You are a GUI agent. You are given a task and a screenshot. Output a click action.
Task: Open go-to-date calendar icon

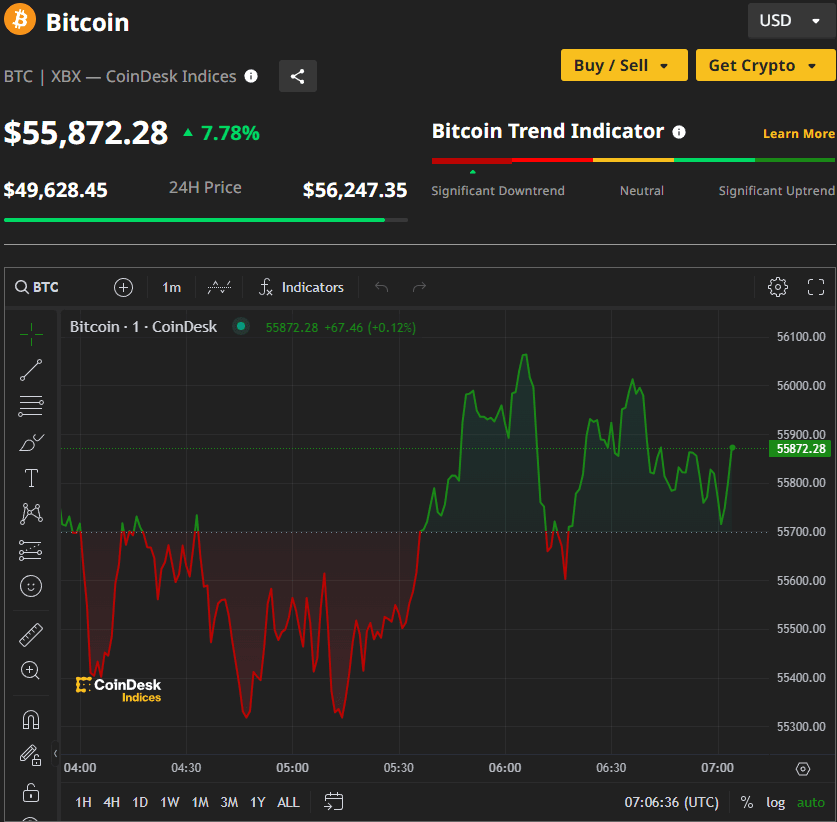[334, 802]
